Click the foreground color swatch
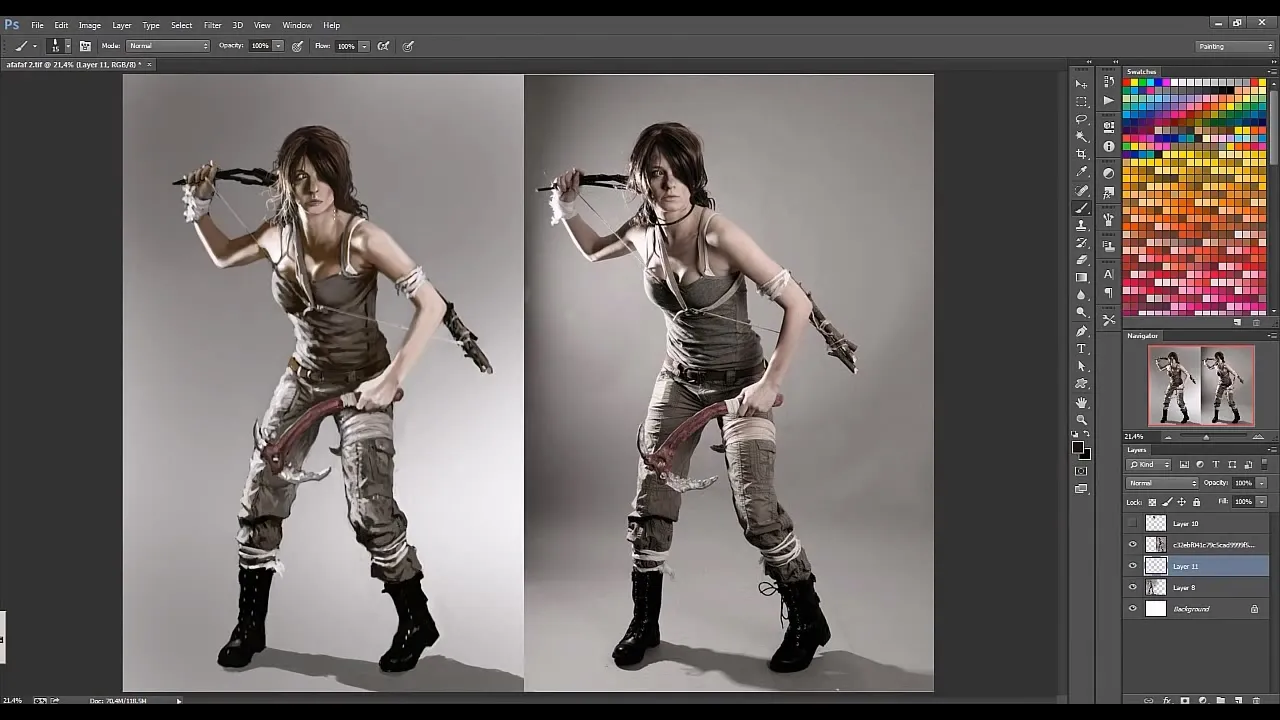The height and width of the screenshot is (720, 1280). click(1078, 447)
